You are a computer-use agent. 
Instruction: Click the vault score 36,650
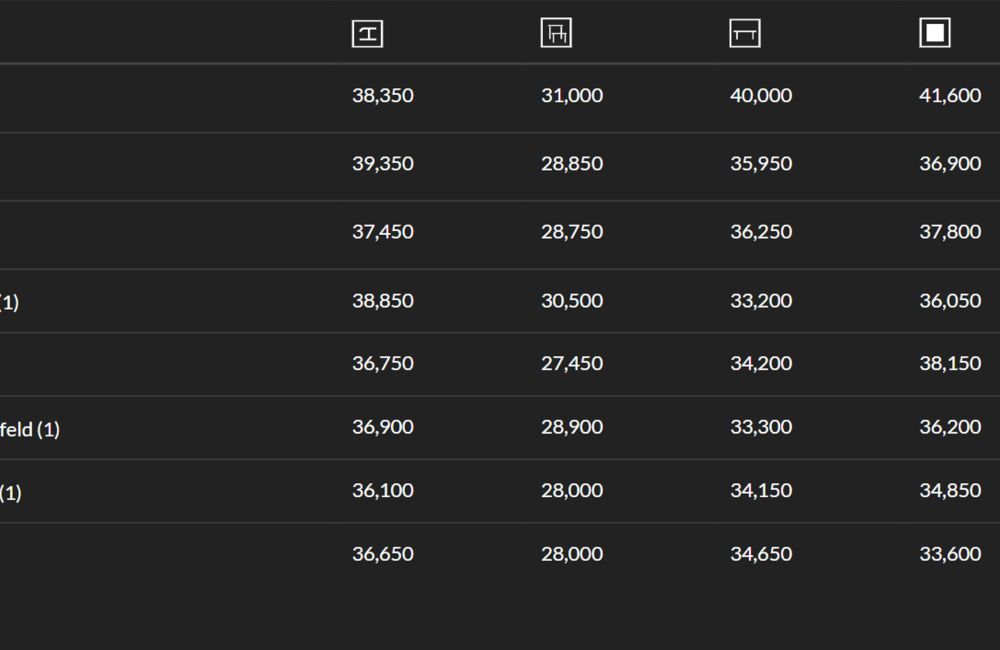382,554
